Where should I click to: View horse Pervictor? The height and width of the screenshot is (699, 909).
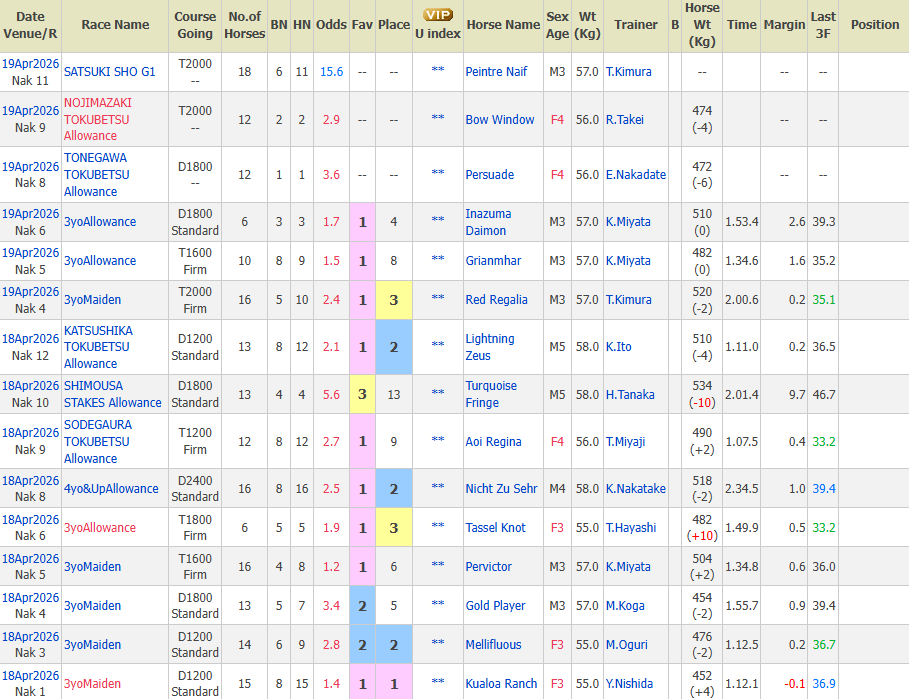click(489, 566)
